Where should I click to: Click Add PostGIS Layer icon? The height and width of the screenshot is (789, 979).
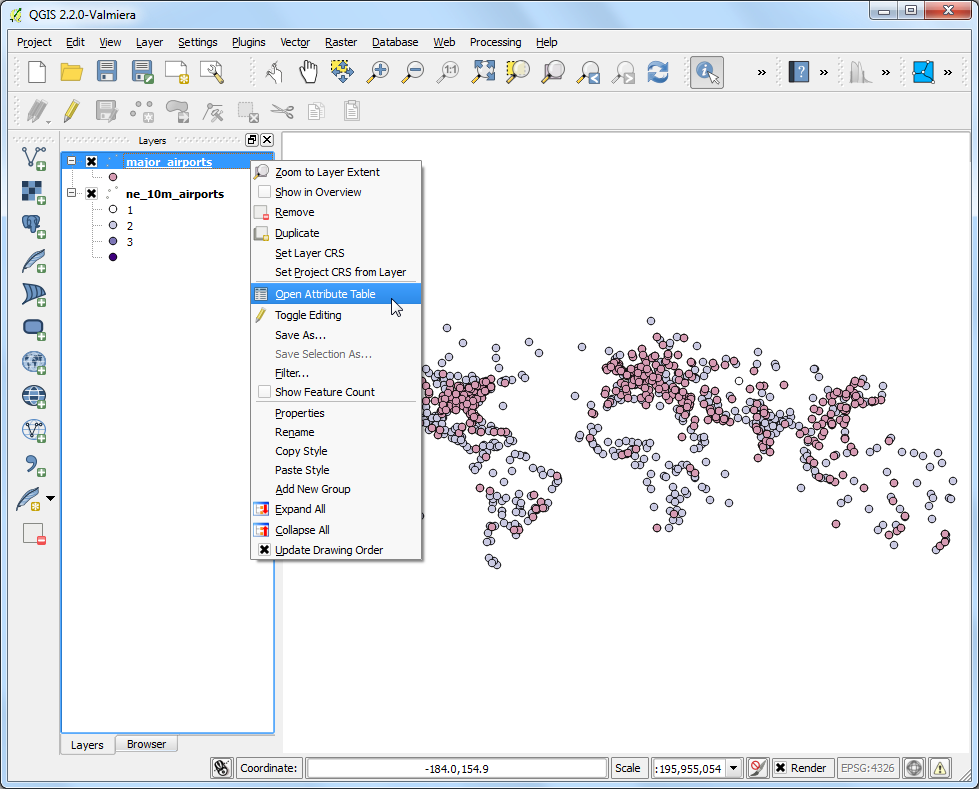[x=34, y=226]
